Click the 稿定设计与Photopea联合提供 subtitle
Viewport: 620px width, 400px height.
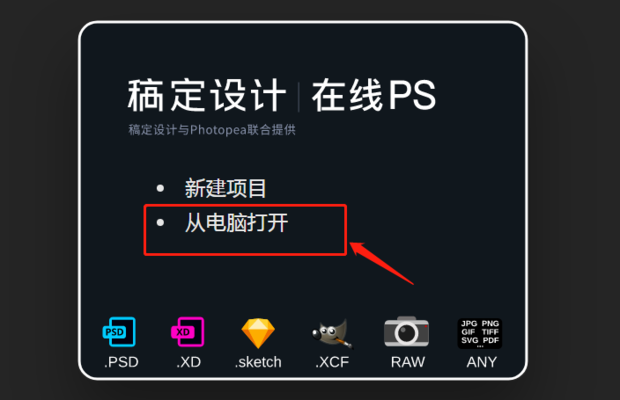(x=212, y=130)
